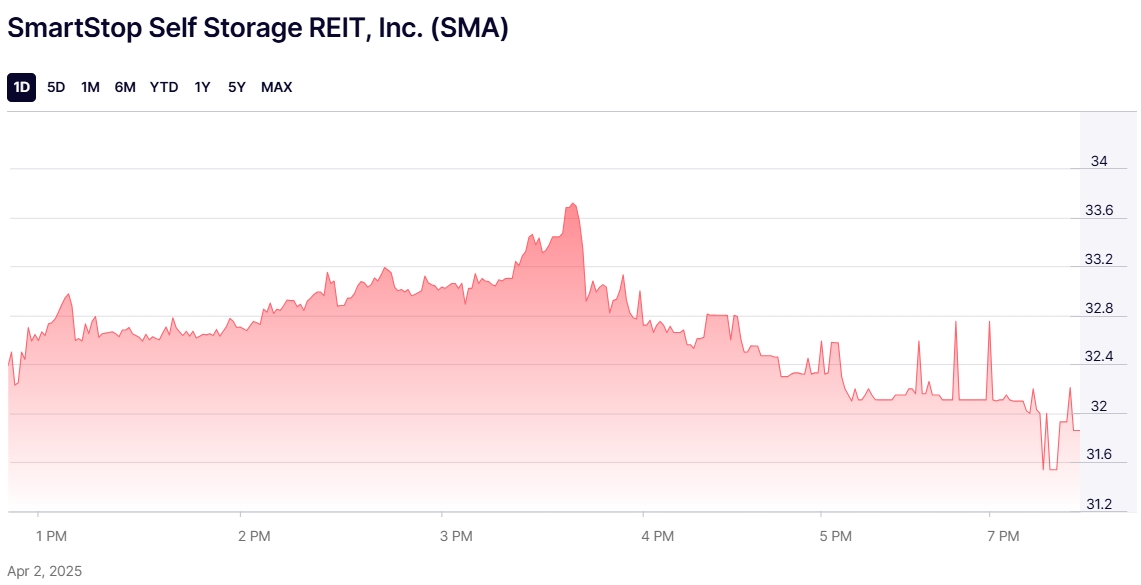Viewport: 1141px width, 585px height.
Task: Click the 34 price axis label
Action: [1099, 162]
